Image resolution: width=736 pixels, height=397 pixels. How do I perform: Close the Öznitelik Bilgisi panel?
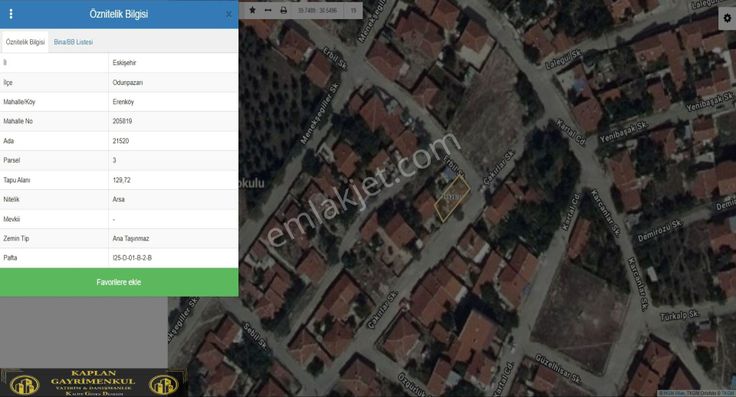229,15
